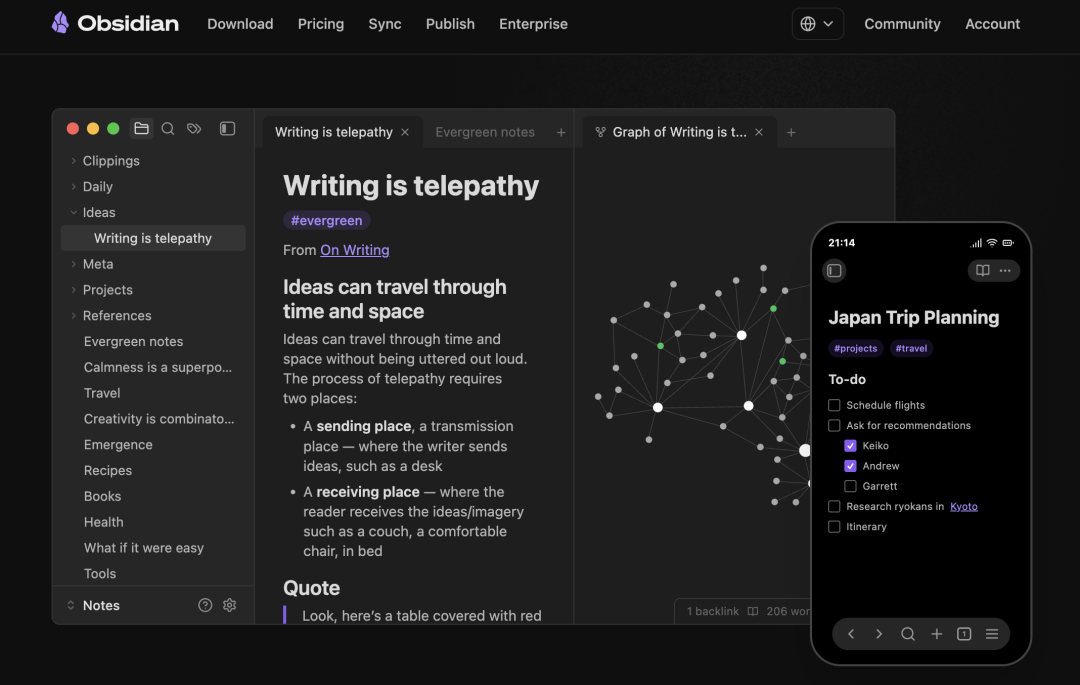Open Download in top navigation

(240, 24)
